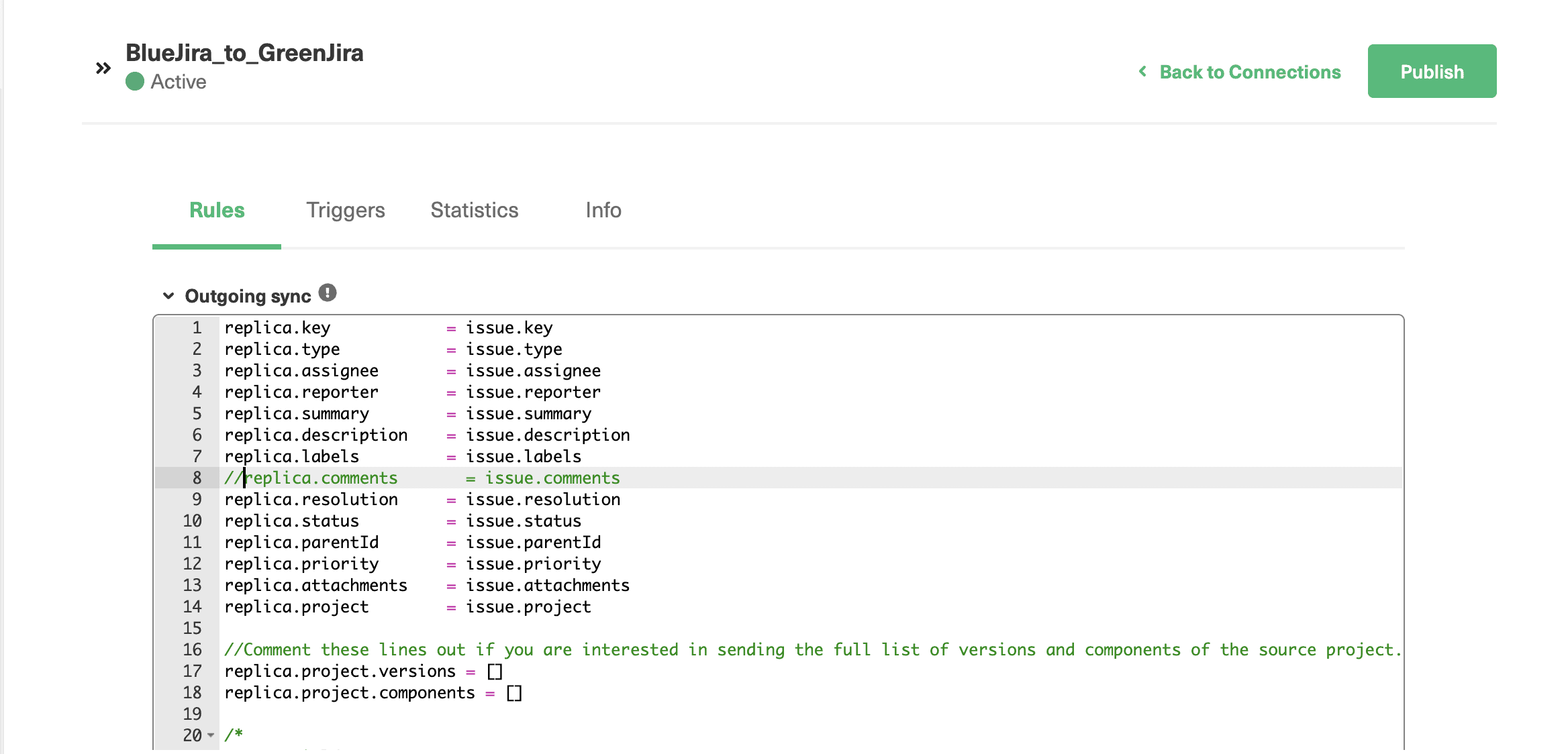Click the back arrow before Back to Connections
The image size is (1568, 754).
[x=1142, y=72]
